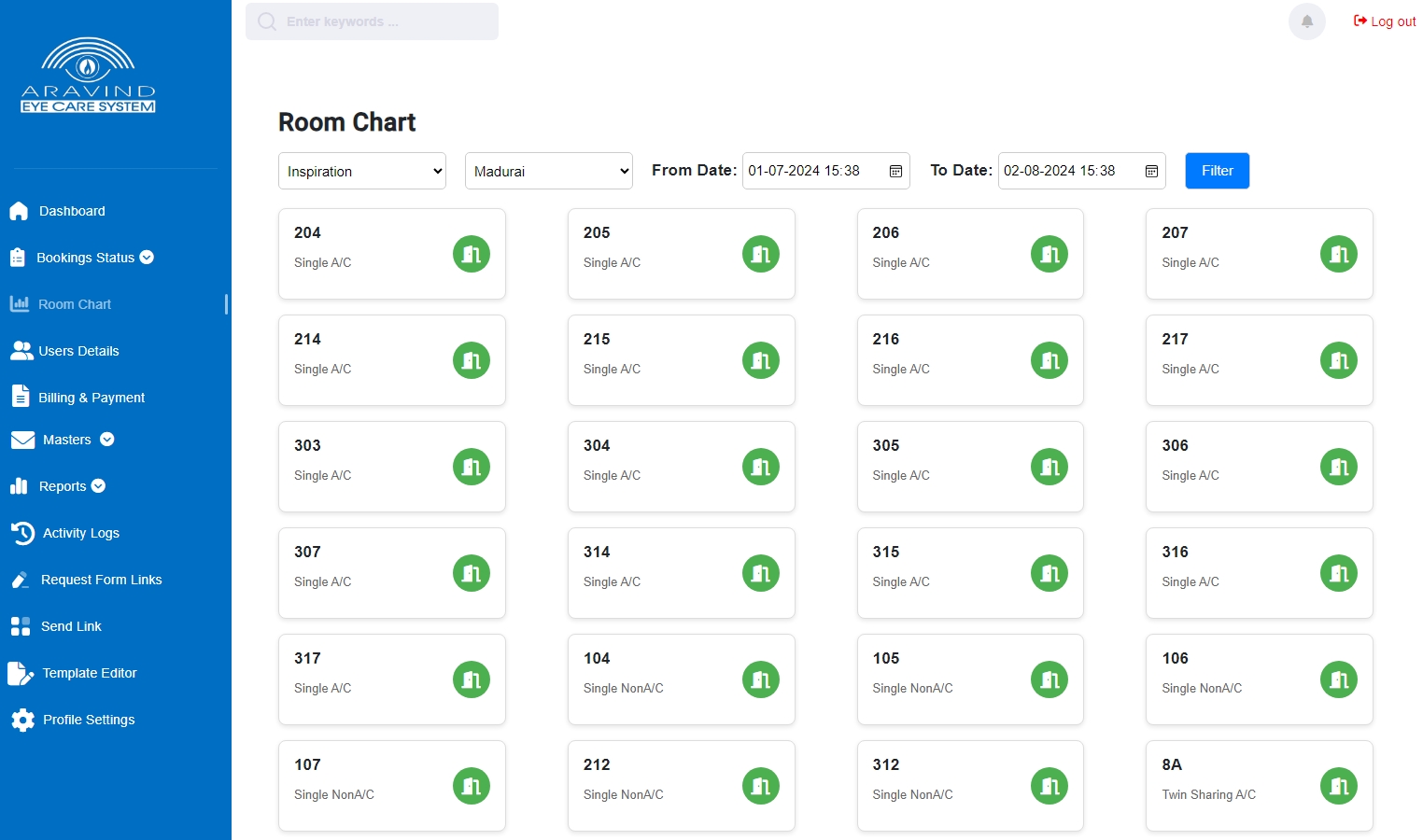This screenshot has width=1423, height=840.
Task: Open Billing & Payment page
Action: [x=91, y=398]
